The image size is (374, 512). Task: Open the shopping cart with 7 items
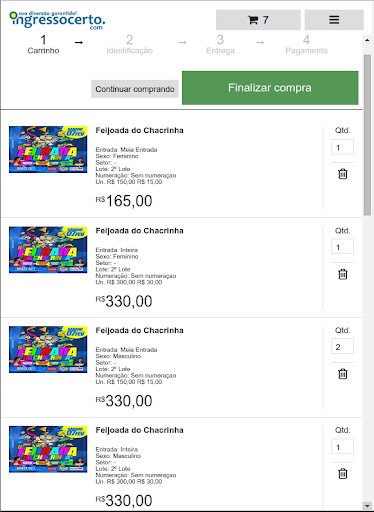tap(258, 20)
